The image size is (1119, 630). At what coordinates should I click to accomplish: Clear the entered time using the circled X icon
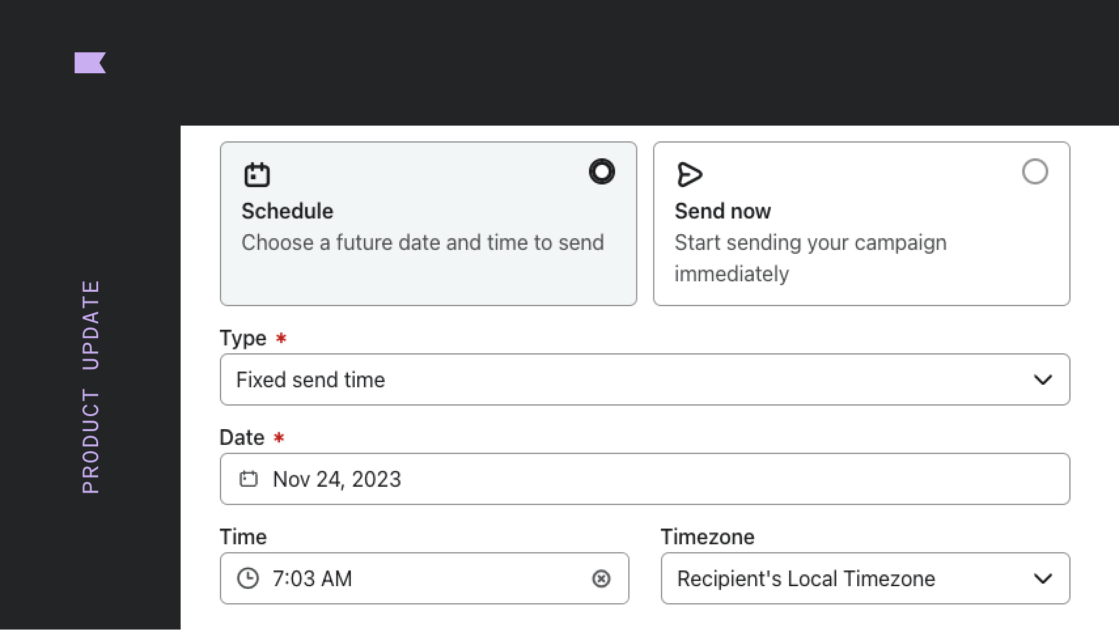coord(601,578)
